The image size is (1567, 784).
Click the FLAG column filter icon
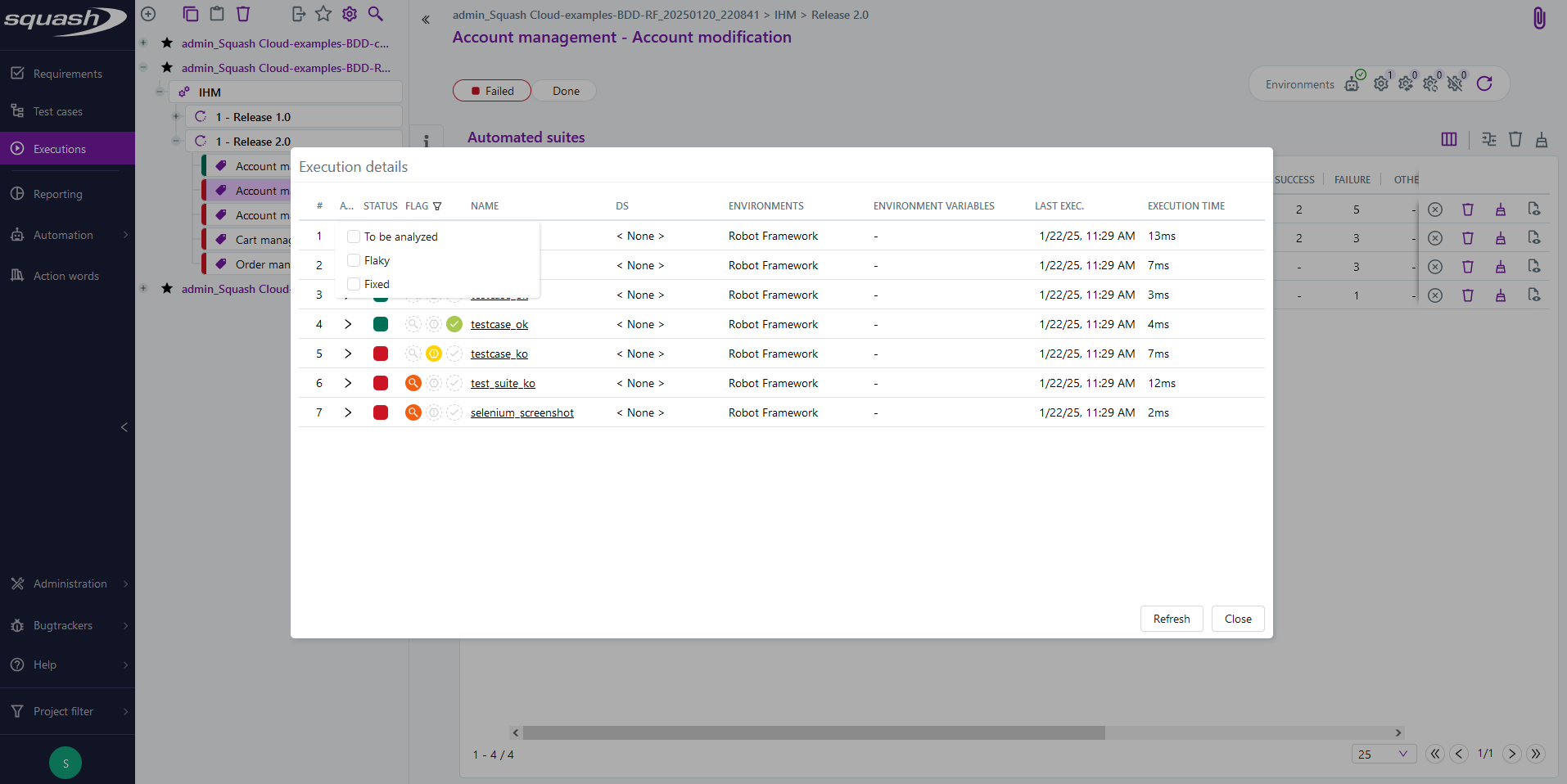coord(437,206)
